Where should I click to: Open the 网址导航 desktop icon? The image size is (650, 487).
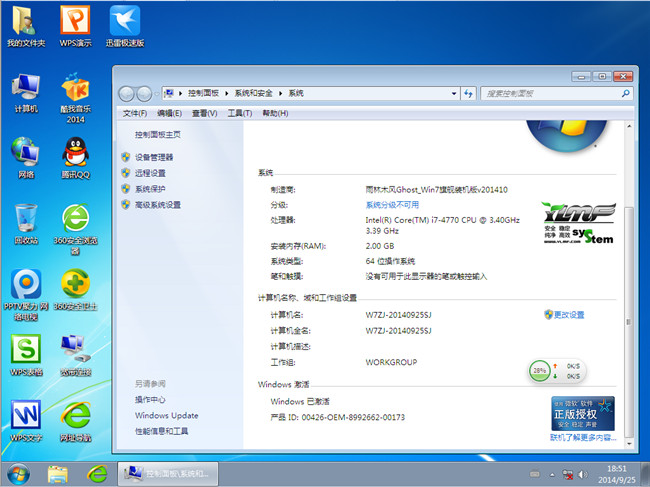(75, 421)
